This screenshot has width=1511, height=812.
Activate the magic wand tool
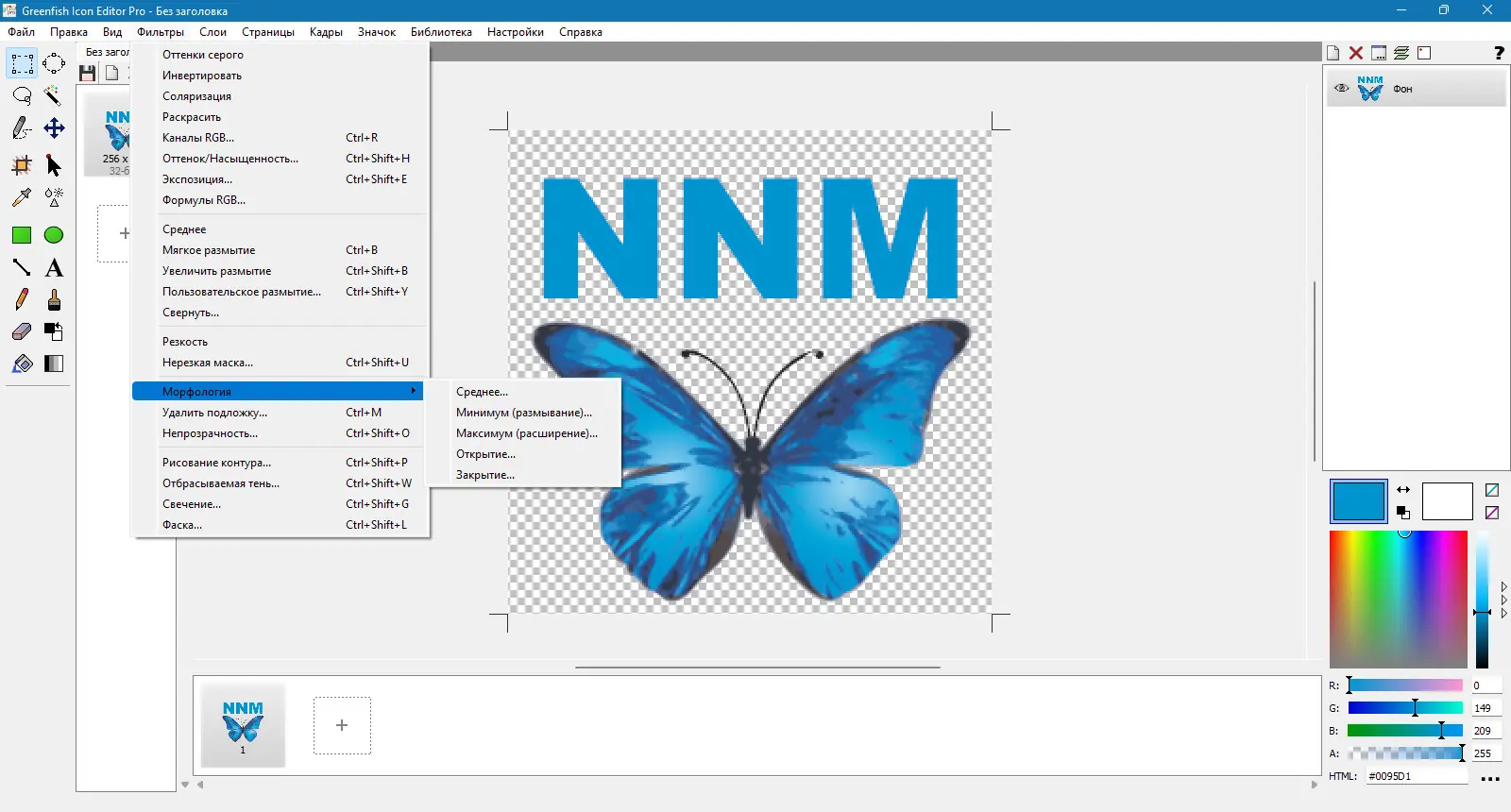click(54, 95)
